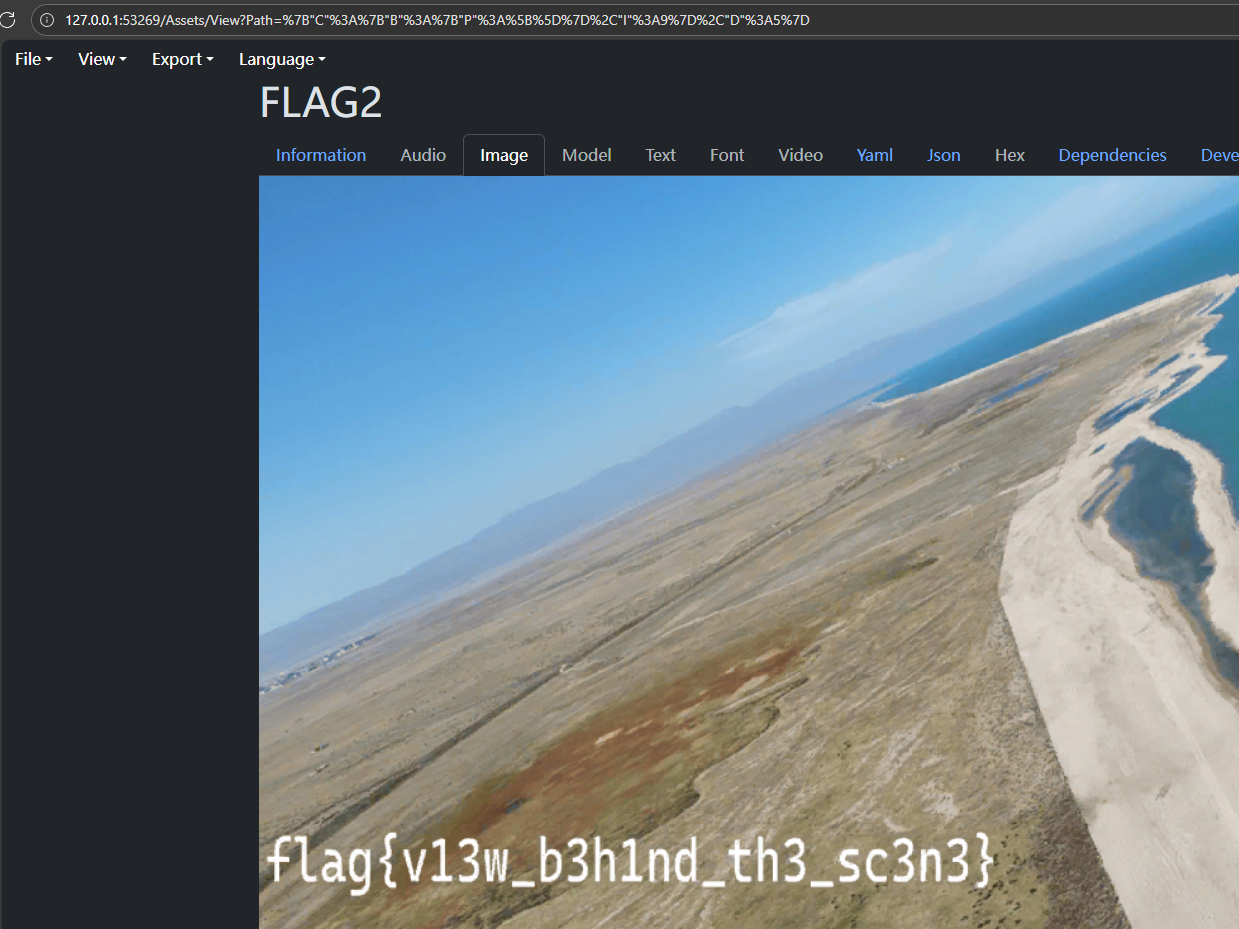Switch to the Video tab

click(800, 155)
